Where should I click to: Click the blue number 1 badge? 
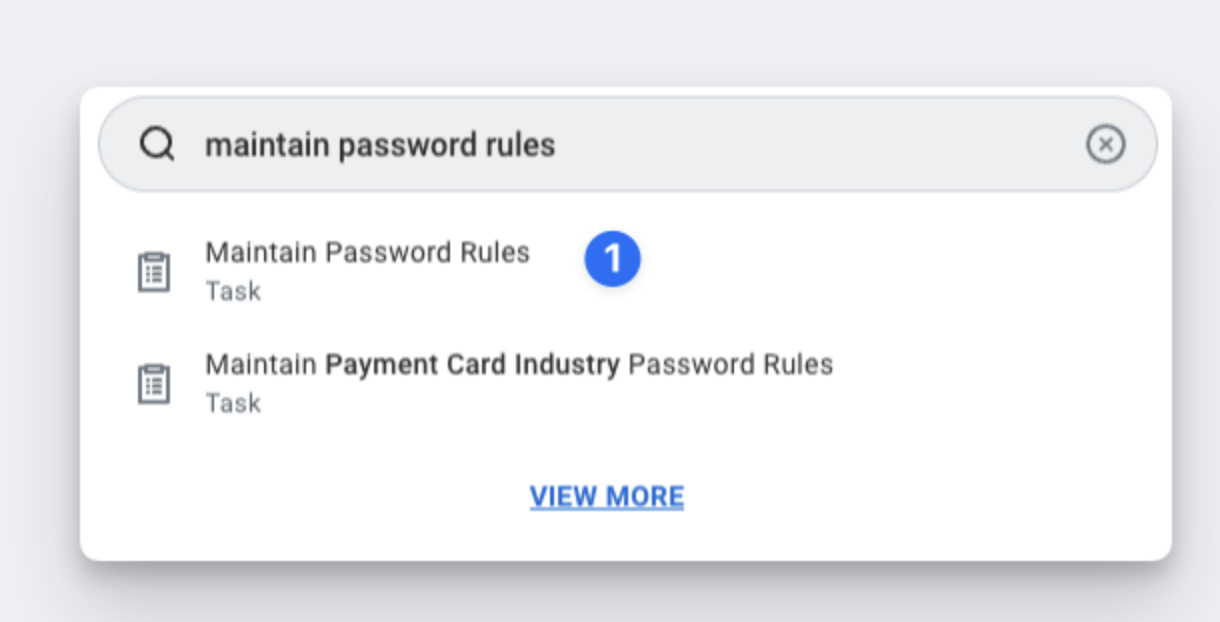coord(612,259)
